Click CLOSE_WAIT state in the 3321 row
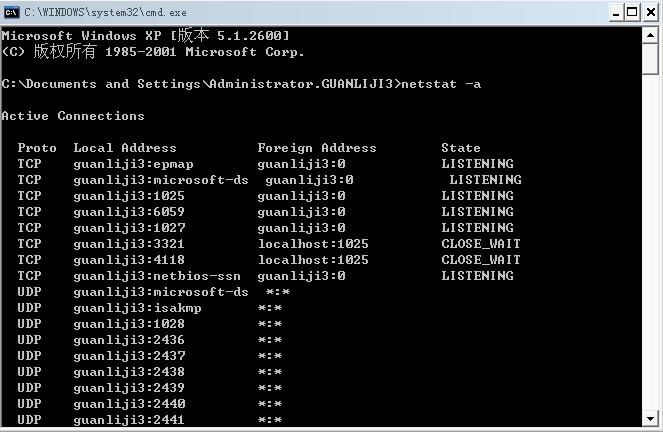 (x=481, y=244)
